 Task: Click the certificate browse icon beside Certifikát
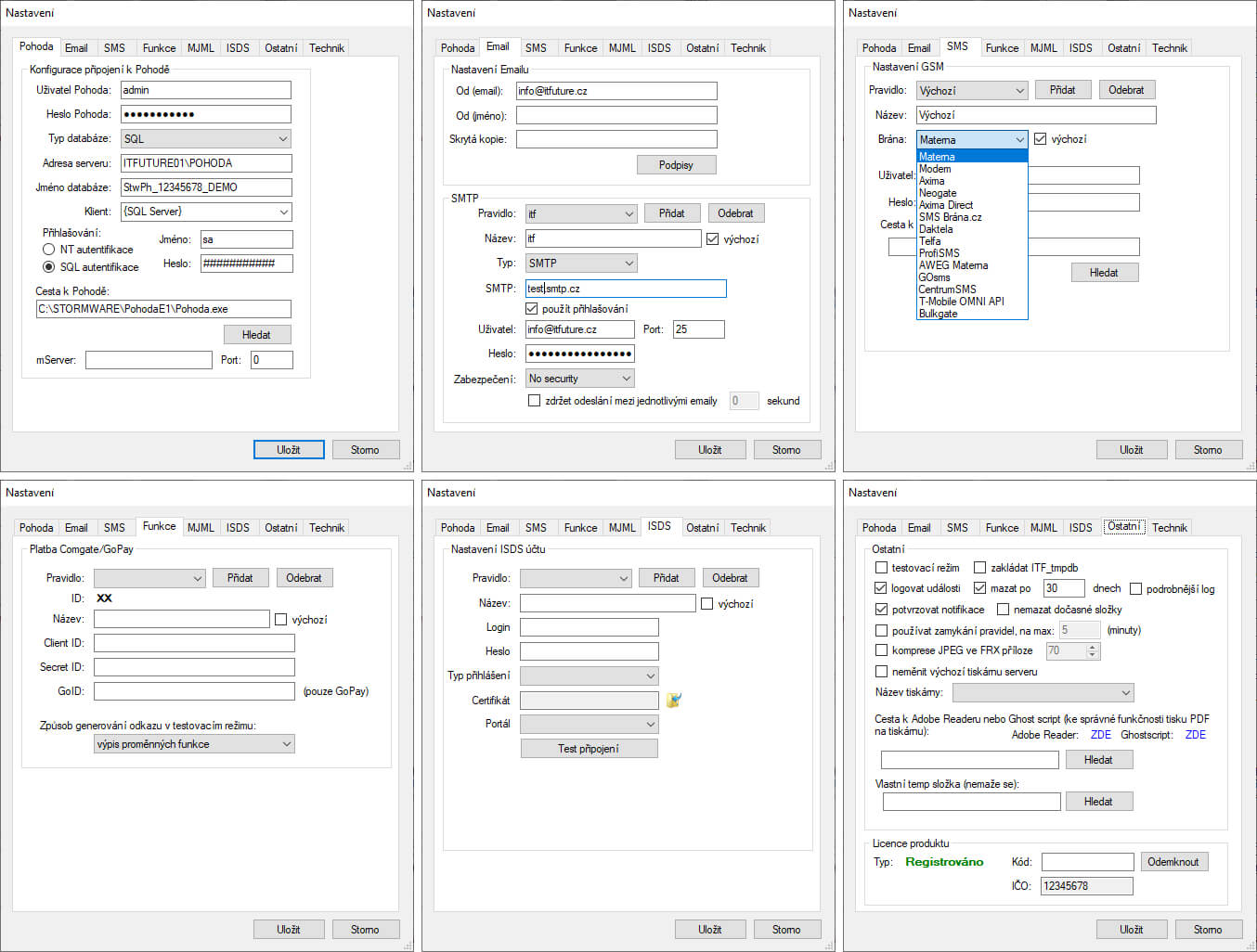(674, 700)
